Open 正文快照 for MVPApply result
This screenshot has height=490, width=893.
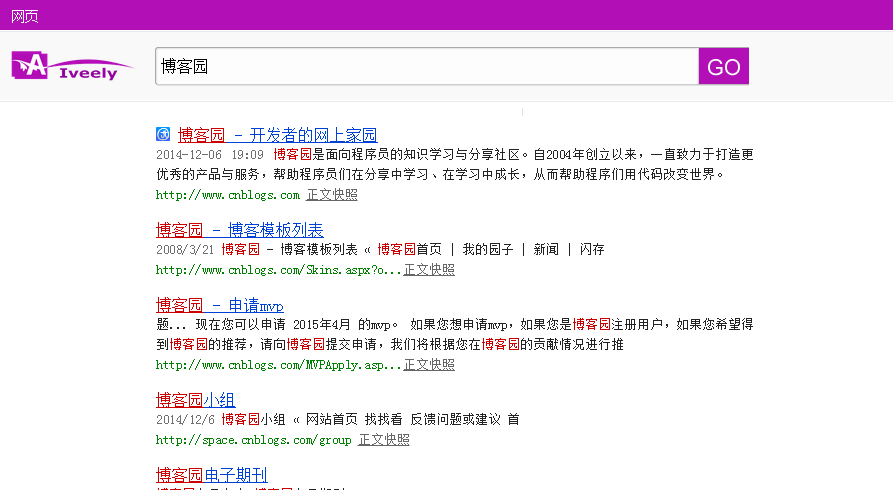(429, 364)
